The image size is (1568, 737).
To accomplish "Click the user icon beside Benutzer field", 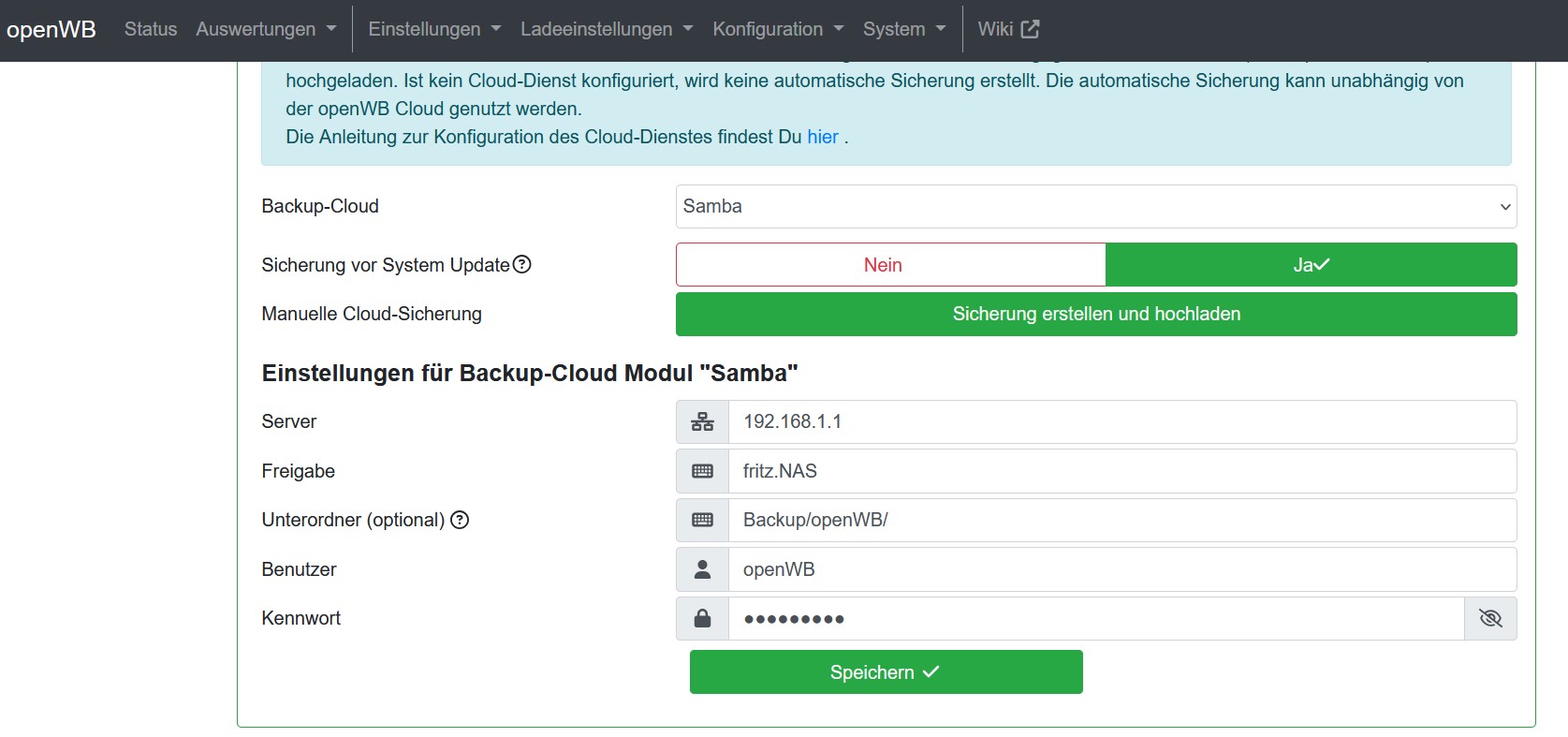I will (x=702, y=569).
